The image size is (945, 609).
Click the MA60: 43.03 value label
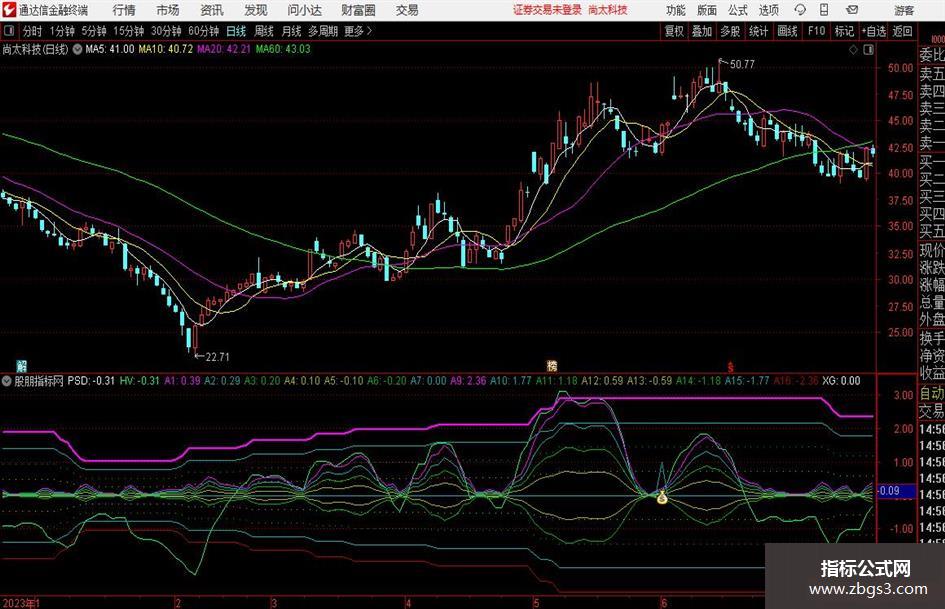283,49
